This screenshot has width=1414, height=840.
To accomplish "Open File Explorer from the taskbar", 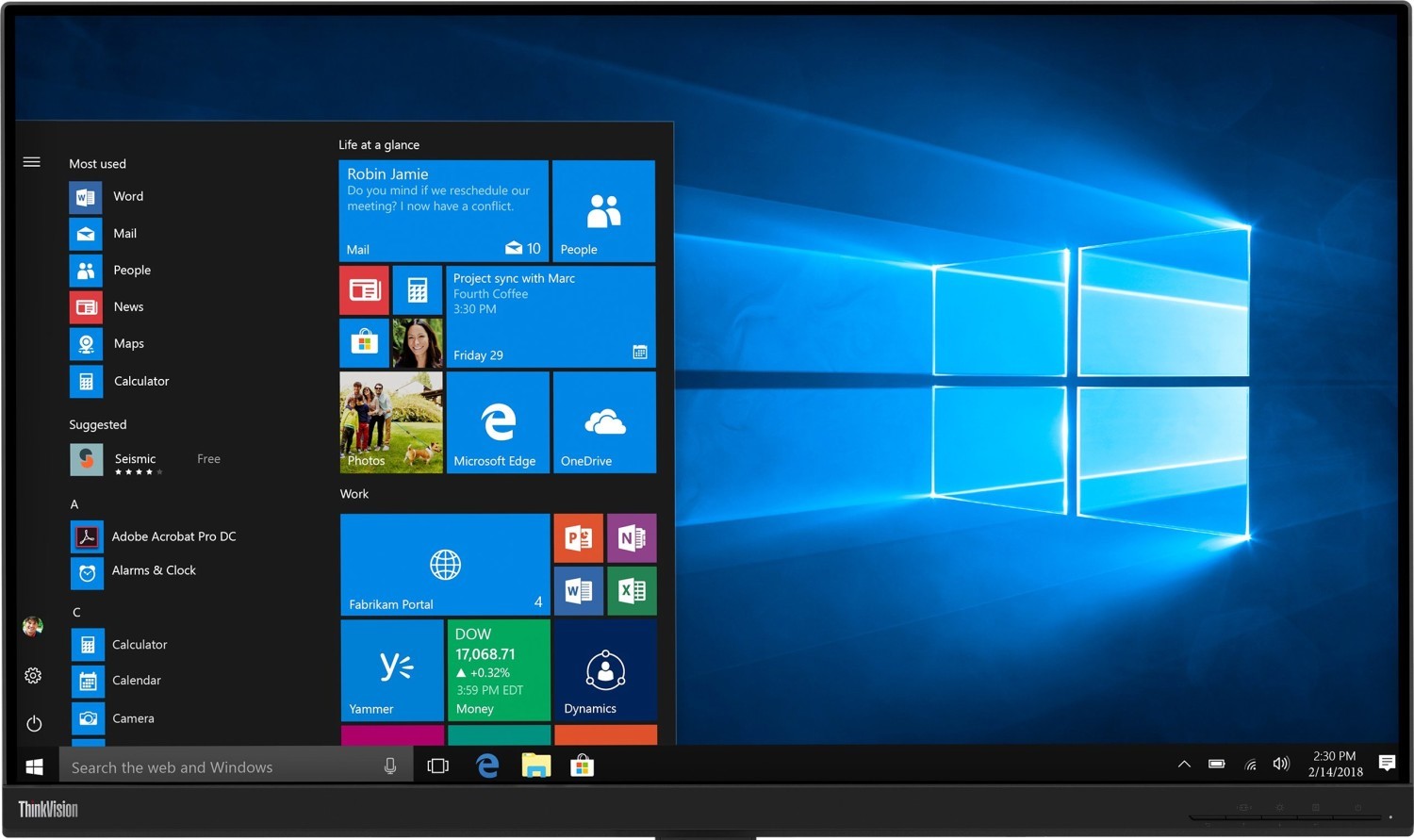I will (x=535, y=766).
